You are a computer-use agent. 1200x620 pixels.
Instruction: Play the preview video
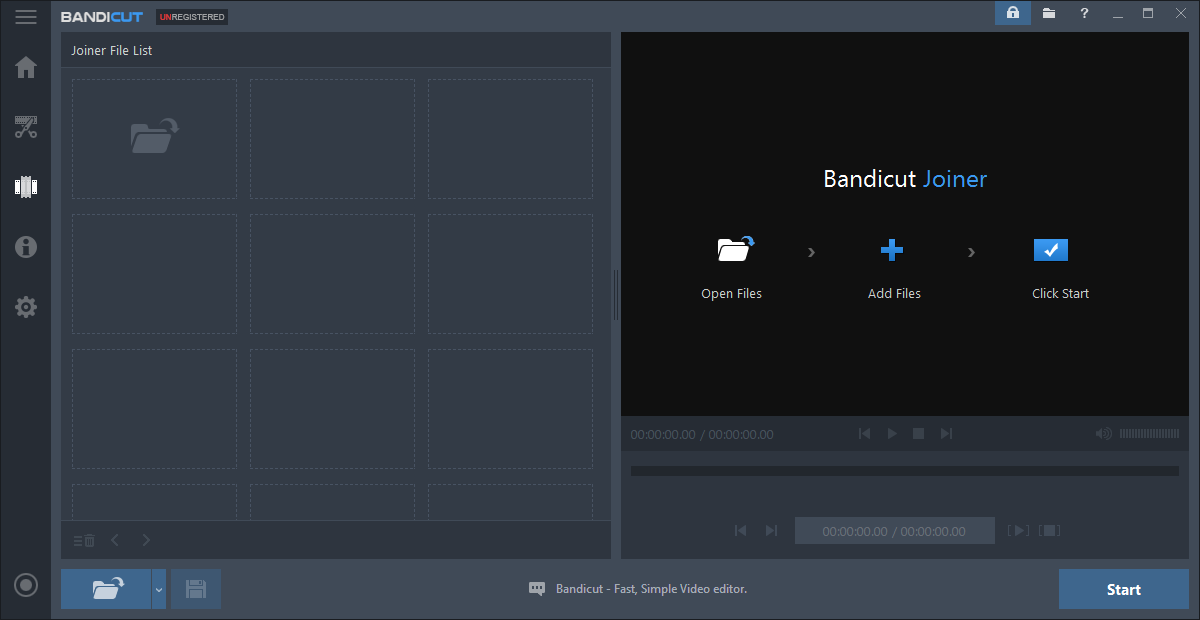pyautogui.click(x=892, y=434)
